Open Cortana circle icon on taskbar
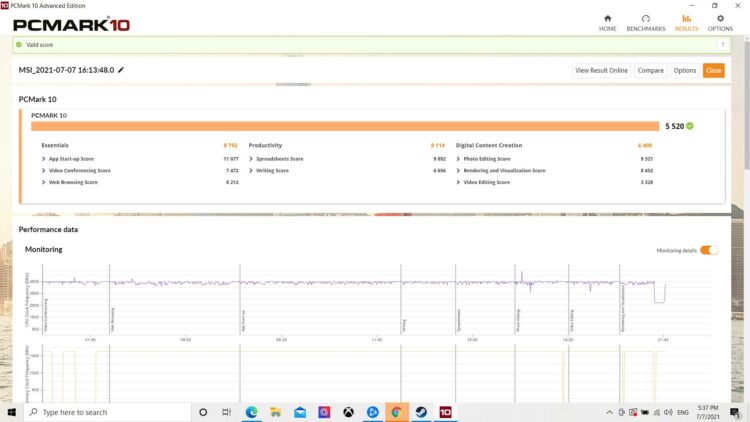The height and width of the screenshot is (422, 750). pyautogui.click(x=203, y=412)
